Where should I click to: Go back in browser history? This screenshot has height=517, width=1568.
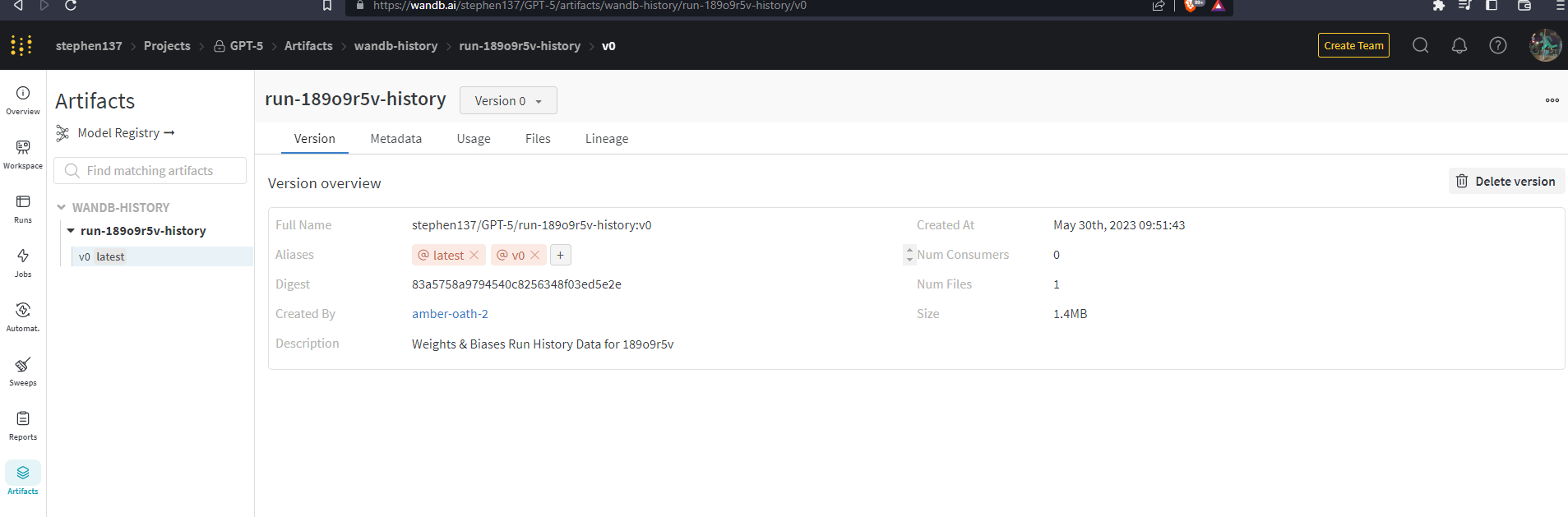tap(18, 5)
